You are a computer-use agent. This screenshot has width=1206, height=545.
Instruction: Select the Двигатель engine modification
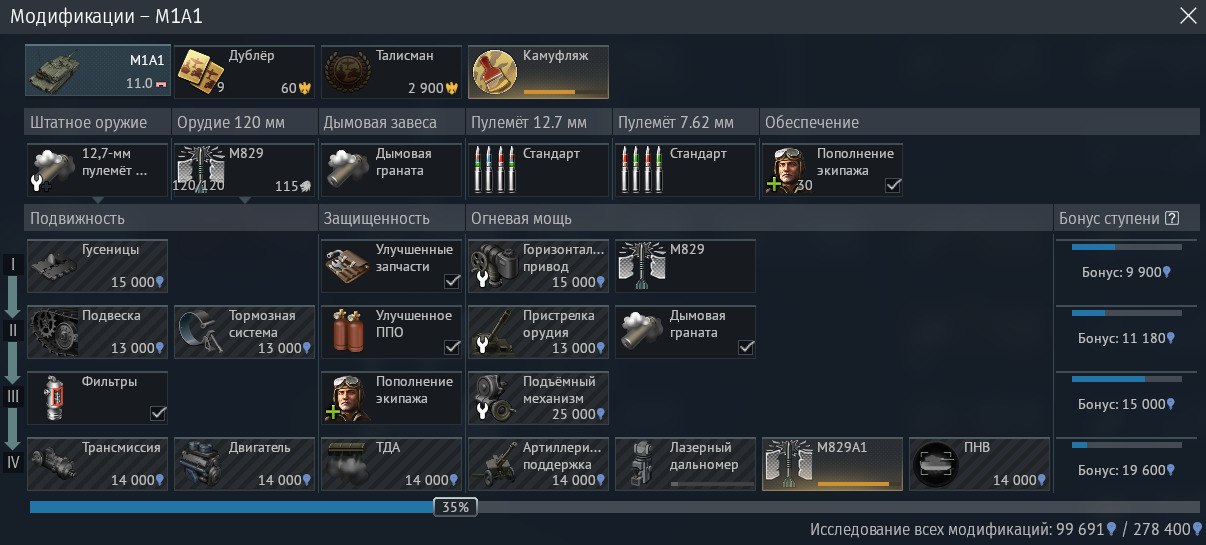[x=244, y=464]
